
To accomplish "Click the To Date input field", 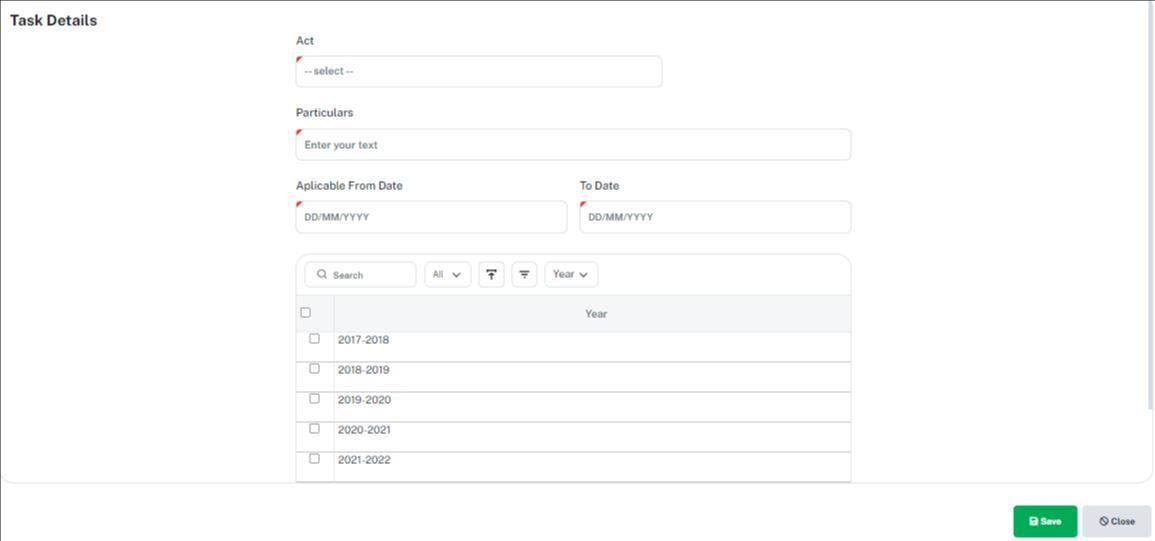I will [715, 217].
